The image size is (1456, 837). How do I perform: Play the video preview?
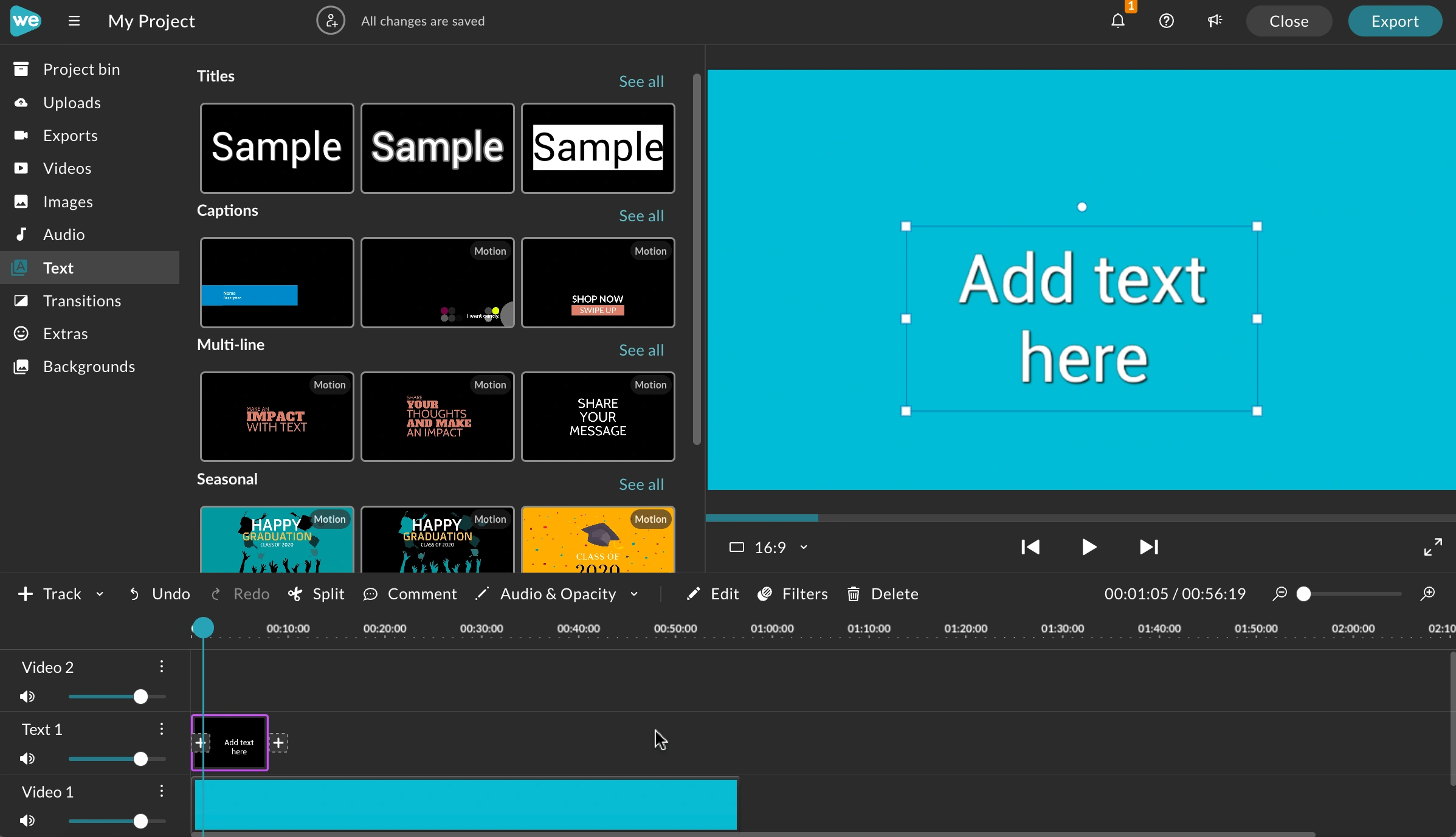[1089, 547]
